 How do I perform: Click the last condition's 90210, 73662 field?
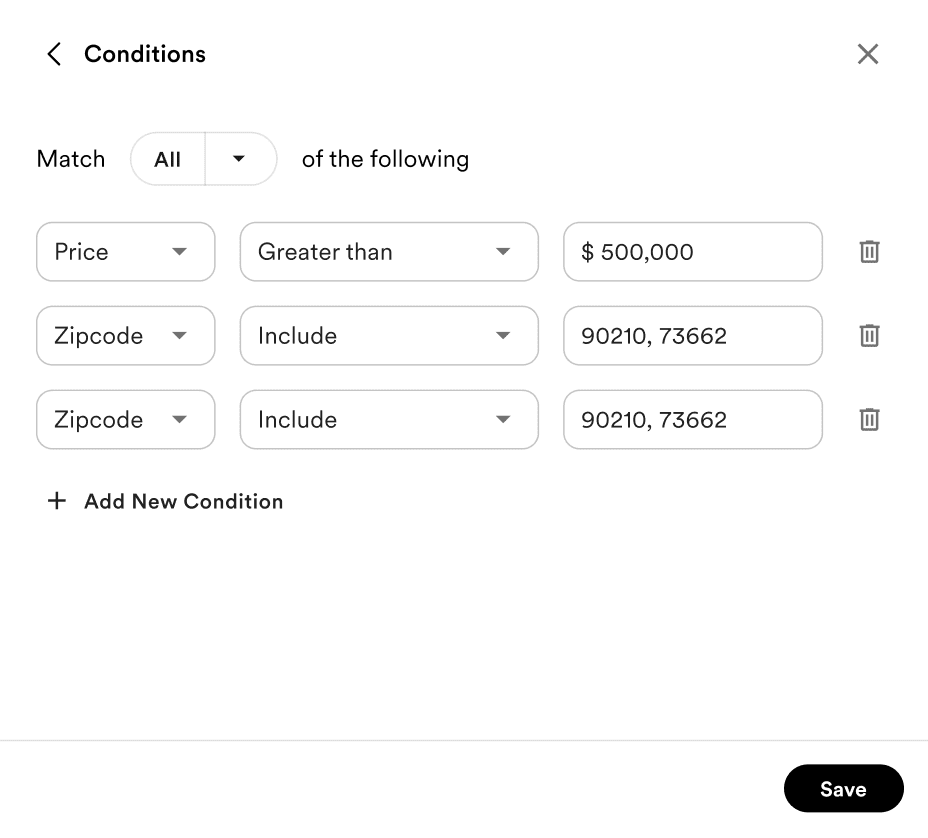[693, 420]
